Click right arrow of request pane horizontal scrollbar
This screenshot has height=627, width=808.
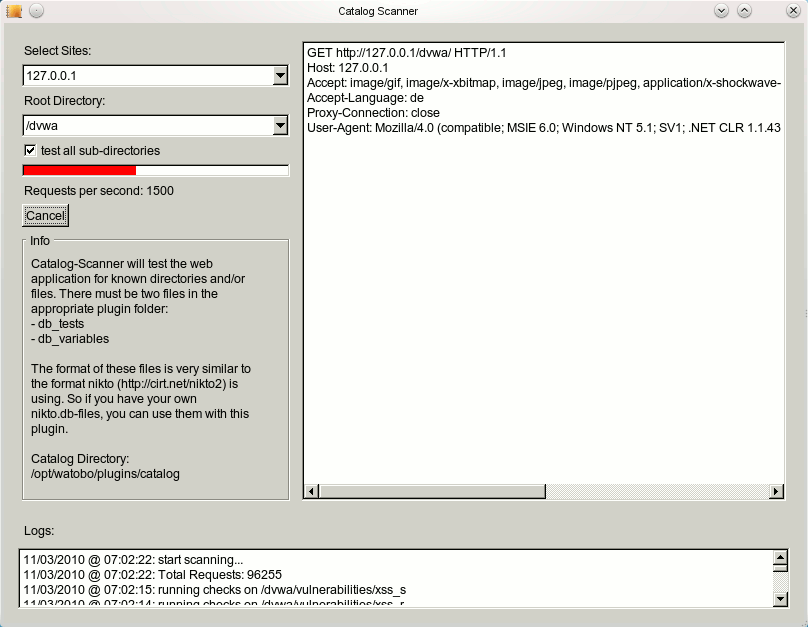[x=776, y=491]
